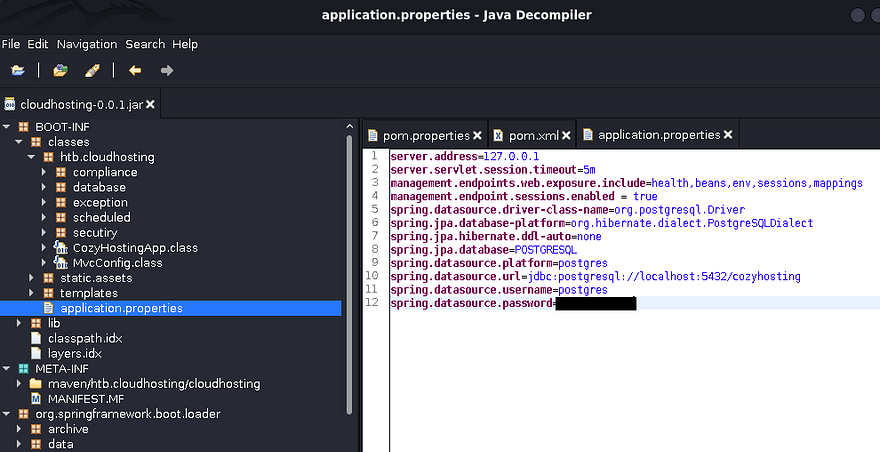Close the application.properties tab
The width and height of the screenshot is (880, 452).
click(x=728, y=135)
